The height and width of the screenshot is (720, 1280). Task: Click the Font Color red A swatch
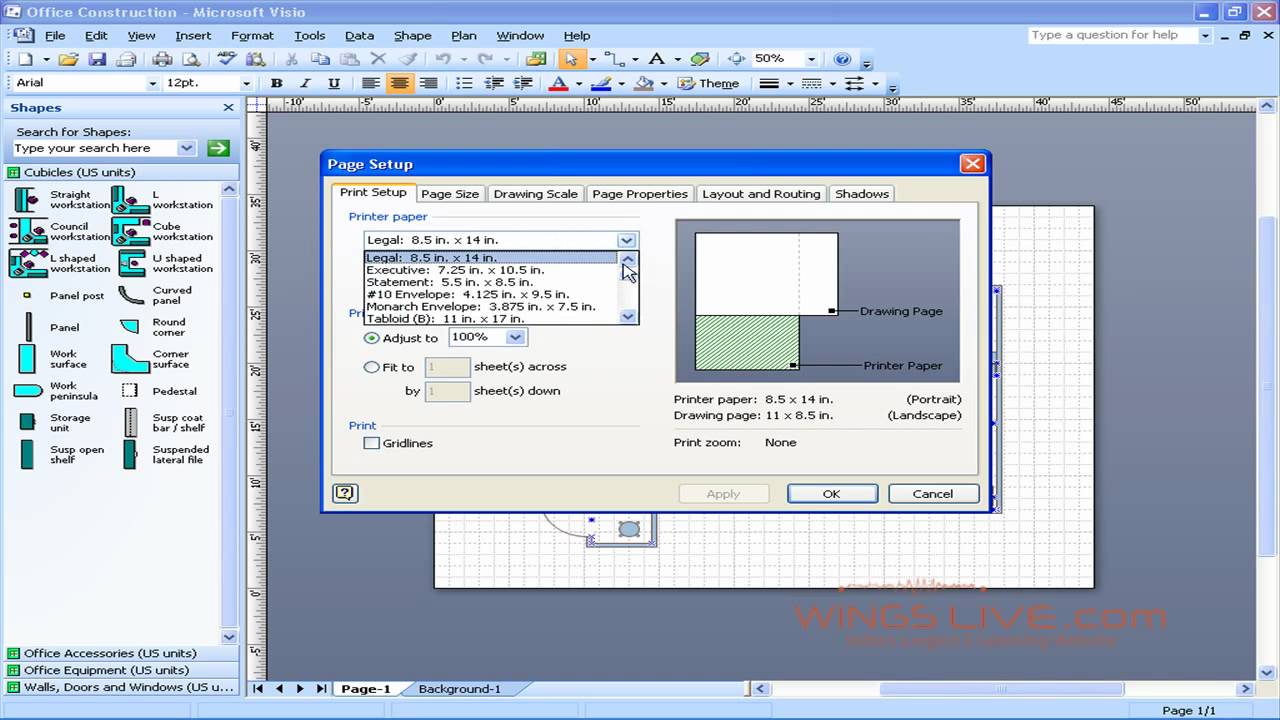pyautogui.click(x=558, y=83)
